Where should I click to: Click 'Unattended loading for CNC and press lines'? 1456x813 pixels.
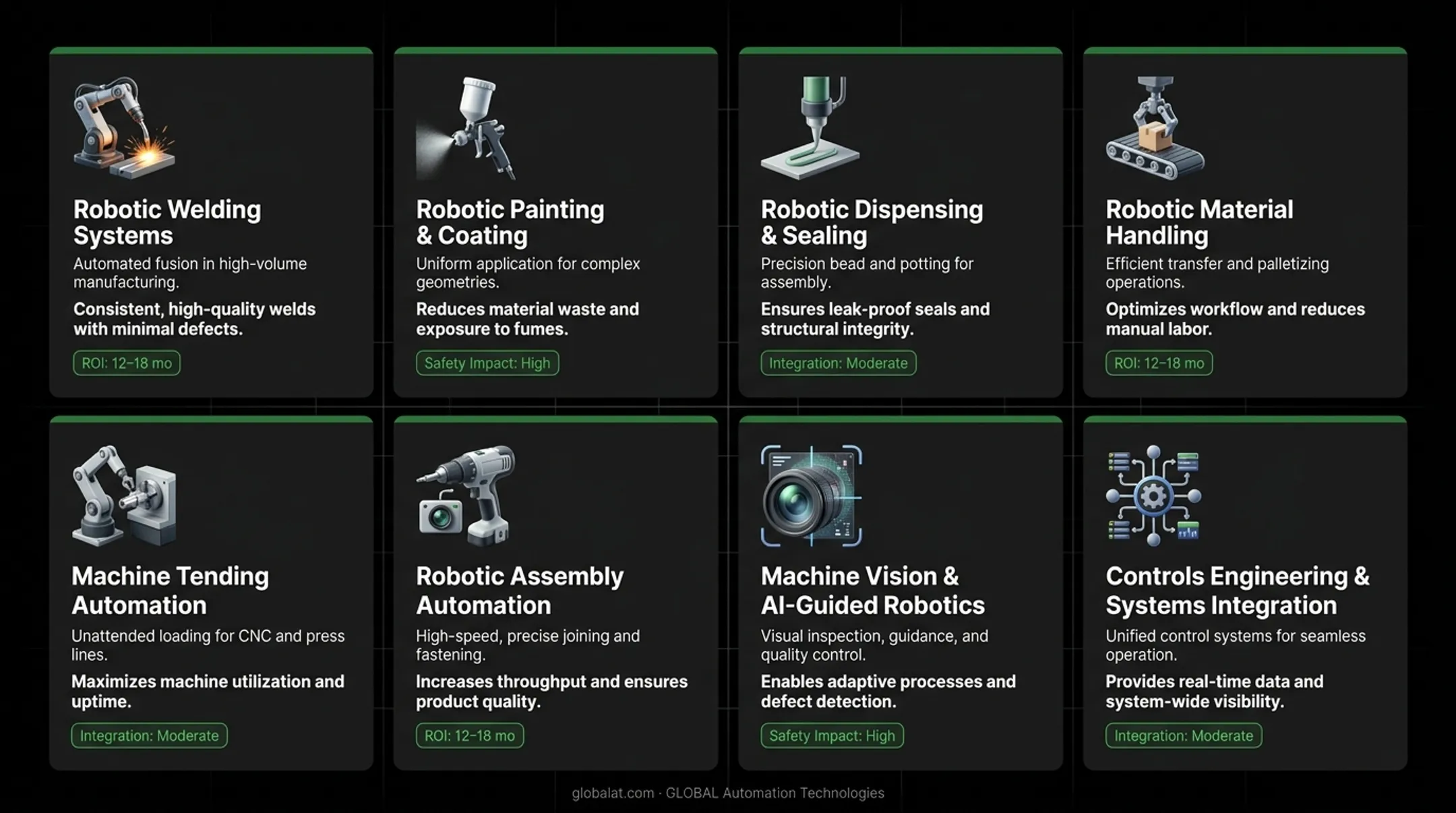pos(208,645)
